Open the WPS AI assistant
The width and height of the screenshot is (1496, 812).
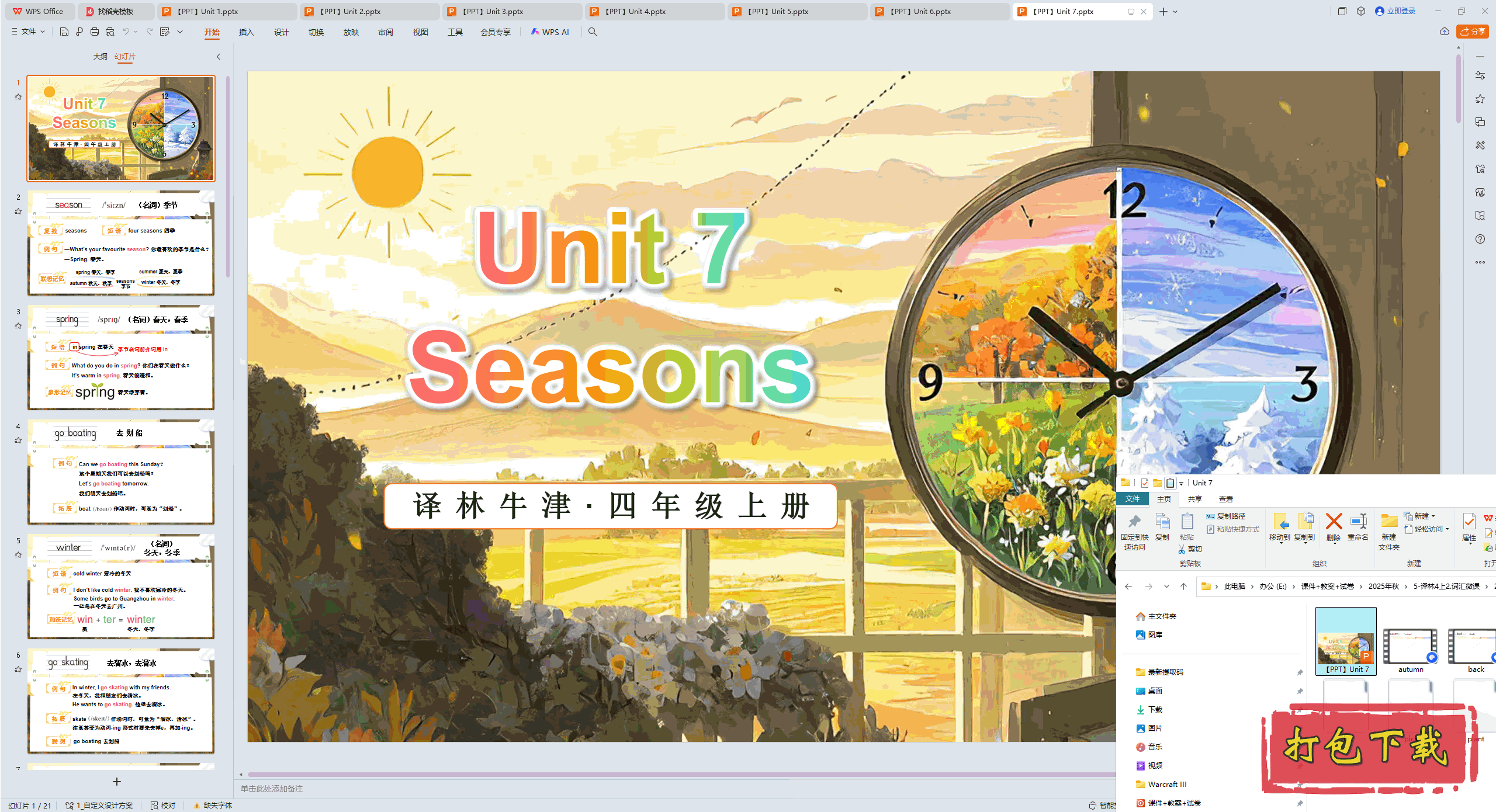coord(550,32)
